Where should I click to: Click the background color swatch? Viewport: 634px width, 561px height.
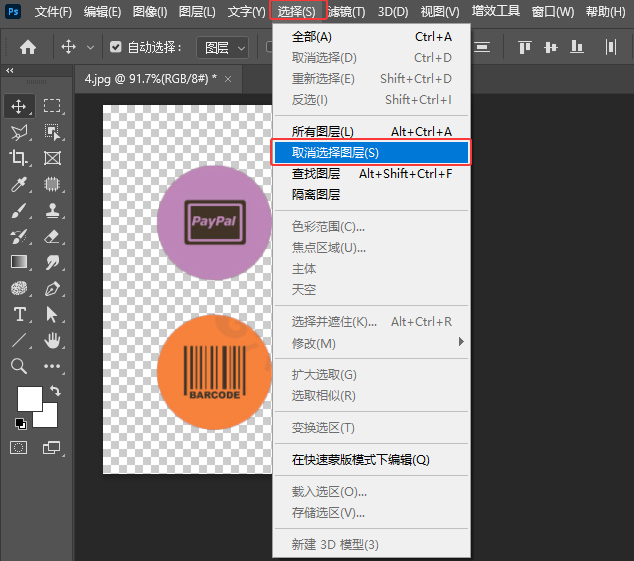[49, 419]
